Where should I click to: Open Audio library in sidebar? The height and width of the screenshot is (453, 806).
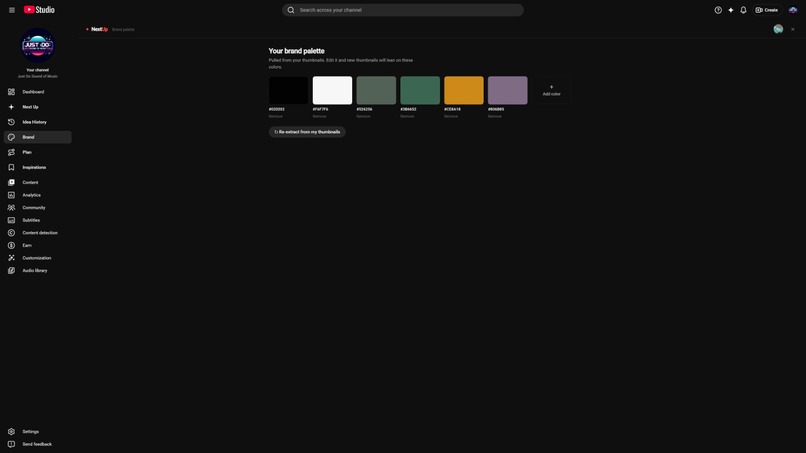(x=38, y=270)
